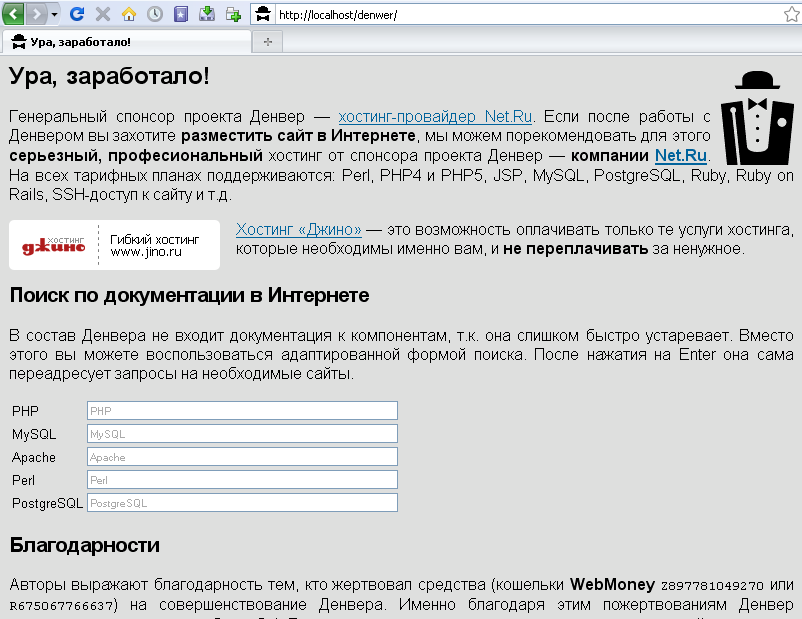The width and height of the screenshot is (802, 619).
Task: Click the 'Благодарности' heading
Action: (84, 545)
